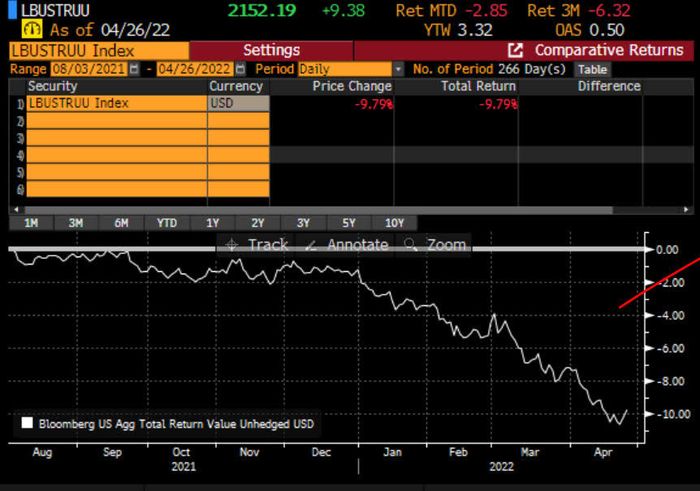
Task: Select the 1Y range tab
Action: [212, 223]
